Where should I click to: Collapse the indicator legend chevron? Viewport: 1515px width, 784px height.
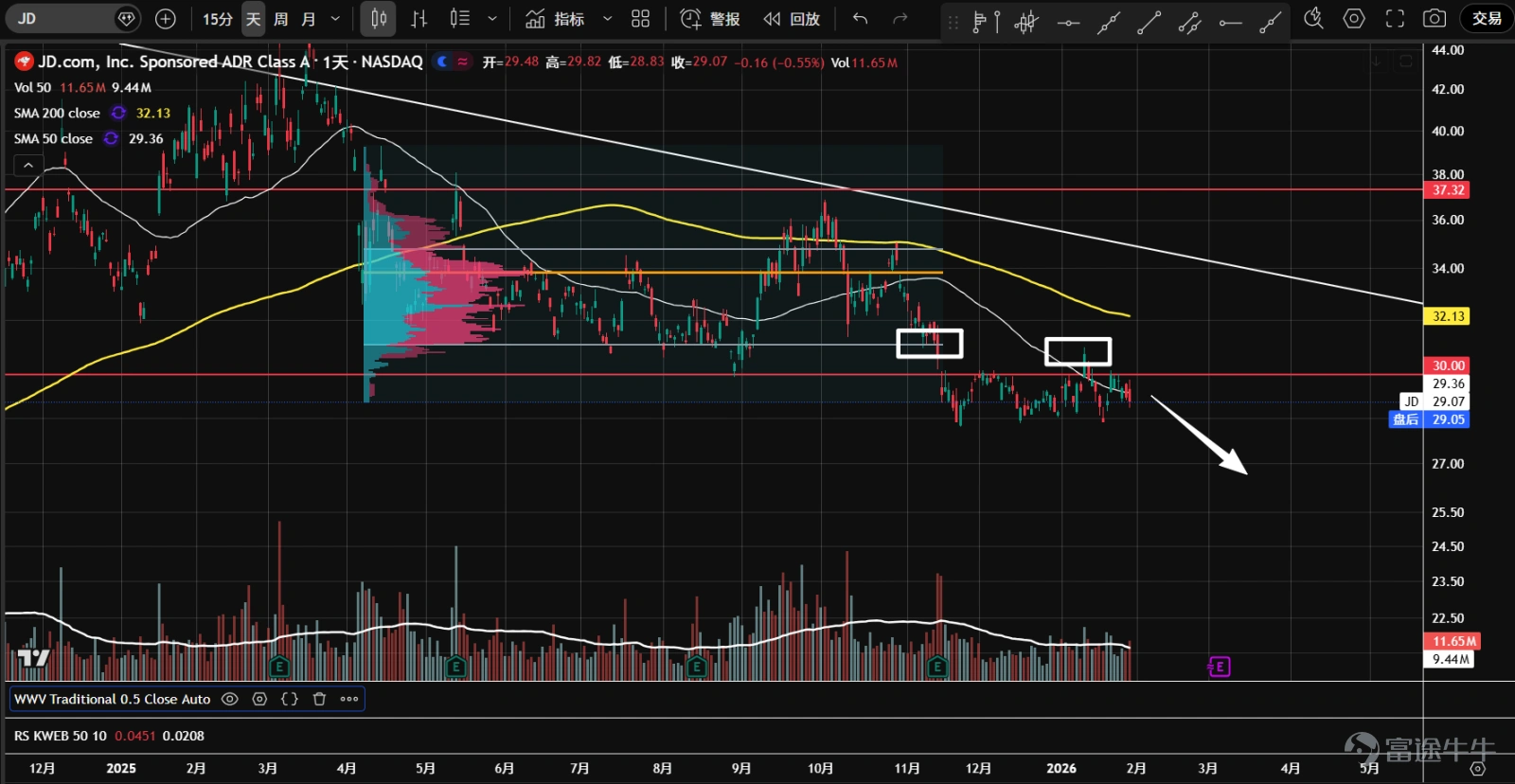pyautogui.click(x=28, y=165)
